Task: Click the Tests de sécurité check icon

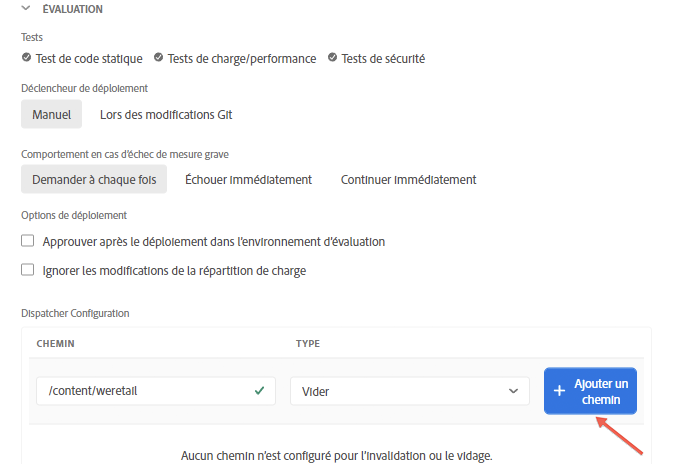Action: [332, 57]
